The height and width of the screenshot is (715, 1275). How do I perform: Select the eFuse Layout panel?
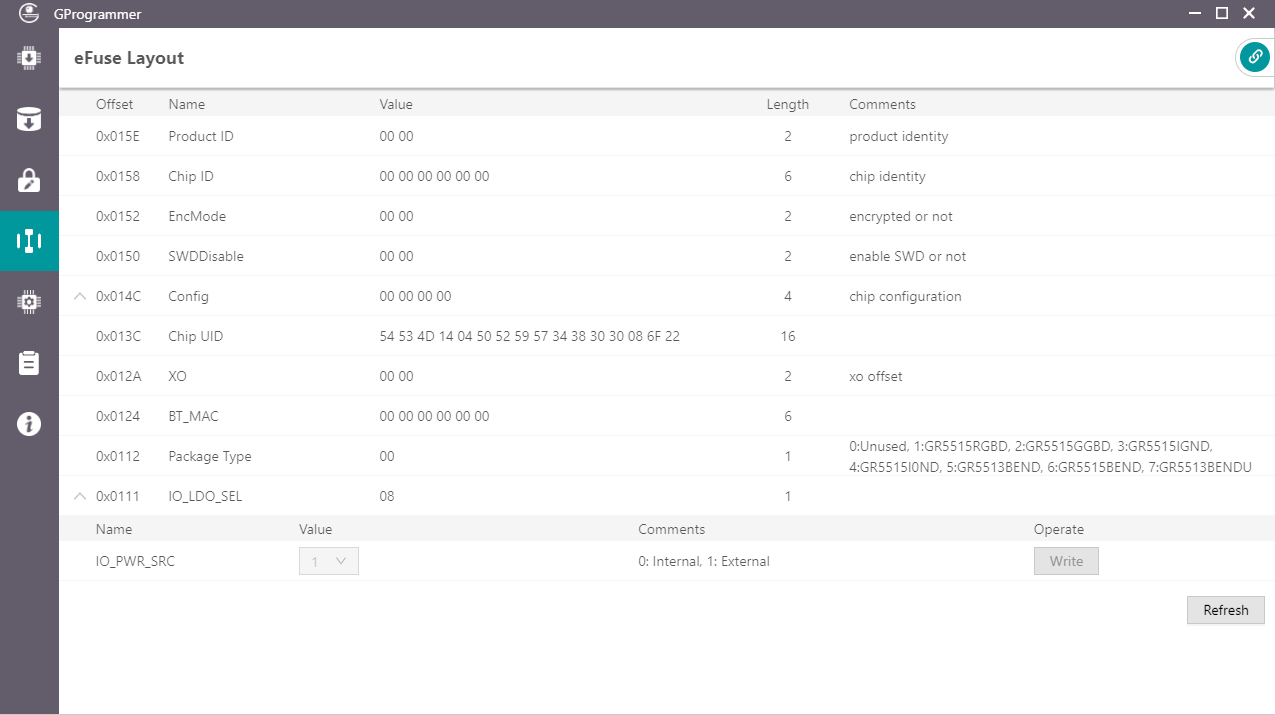click(29, 241)
